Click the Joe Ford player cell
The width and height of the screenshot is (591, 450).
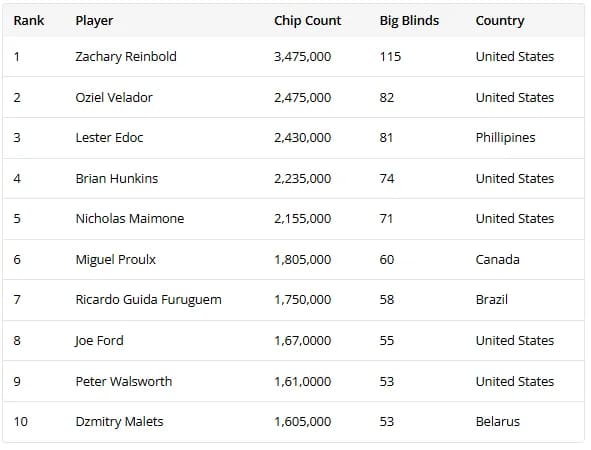click(x=99, y=341)
